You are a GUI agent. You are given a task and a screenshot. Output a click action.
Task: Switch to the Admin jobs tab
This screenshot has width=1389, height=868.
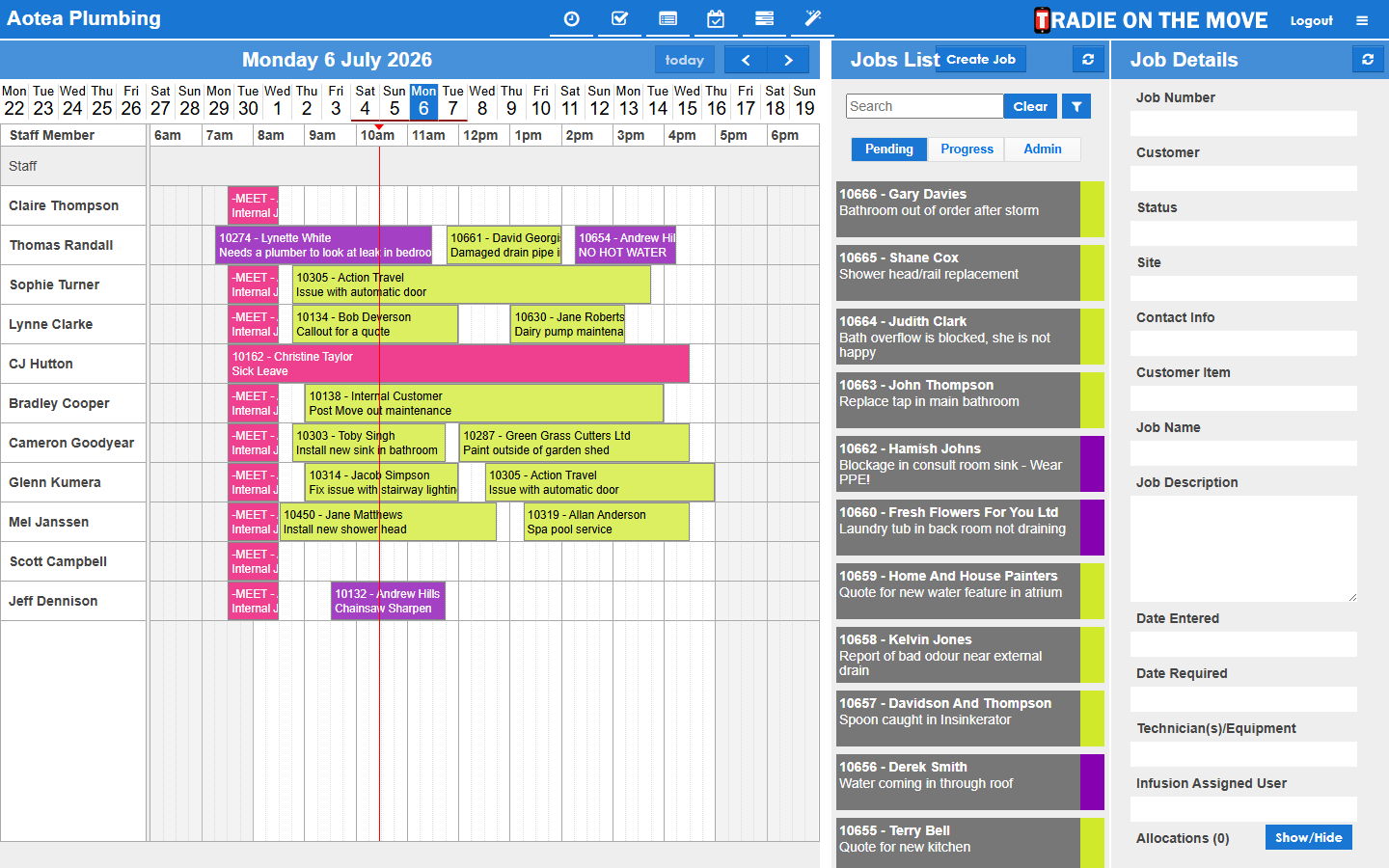1043,149
